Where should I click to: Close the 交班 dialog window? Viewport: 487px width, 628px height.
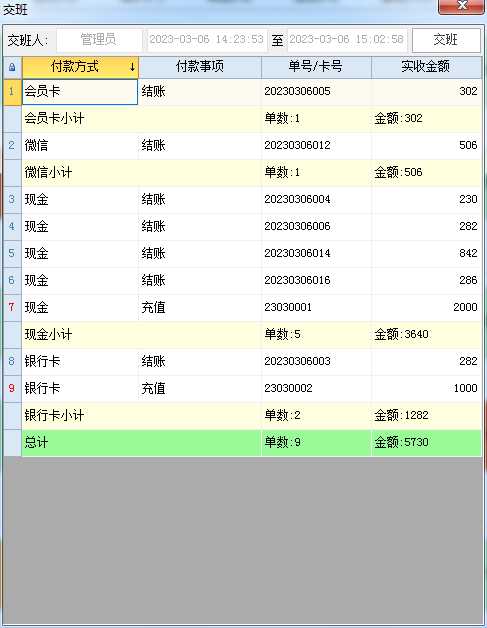pyautogui.click(x=461, y=6)
